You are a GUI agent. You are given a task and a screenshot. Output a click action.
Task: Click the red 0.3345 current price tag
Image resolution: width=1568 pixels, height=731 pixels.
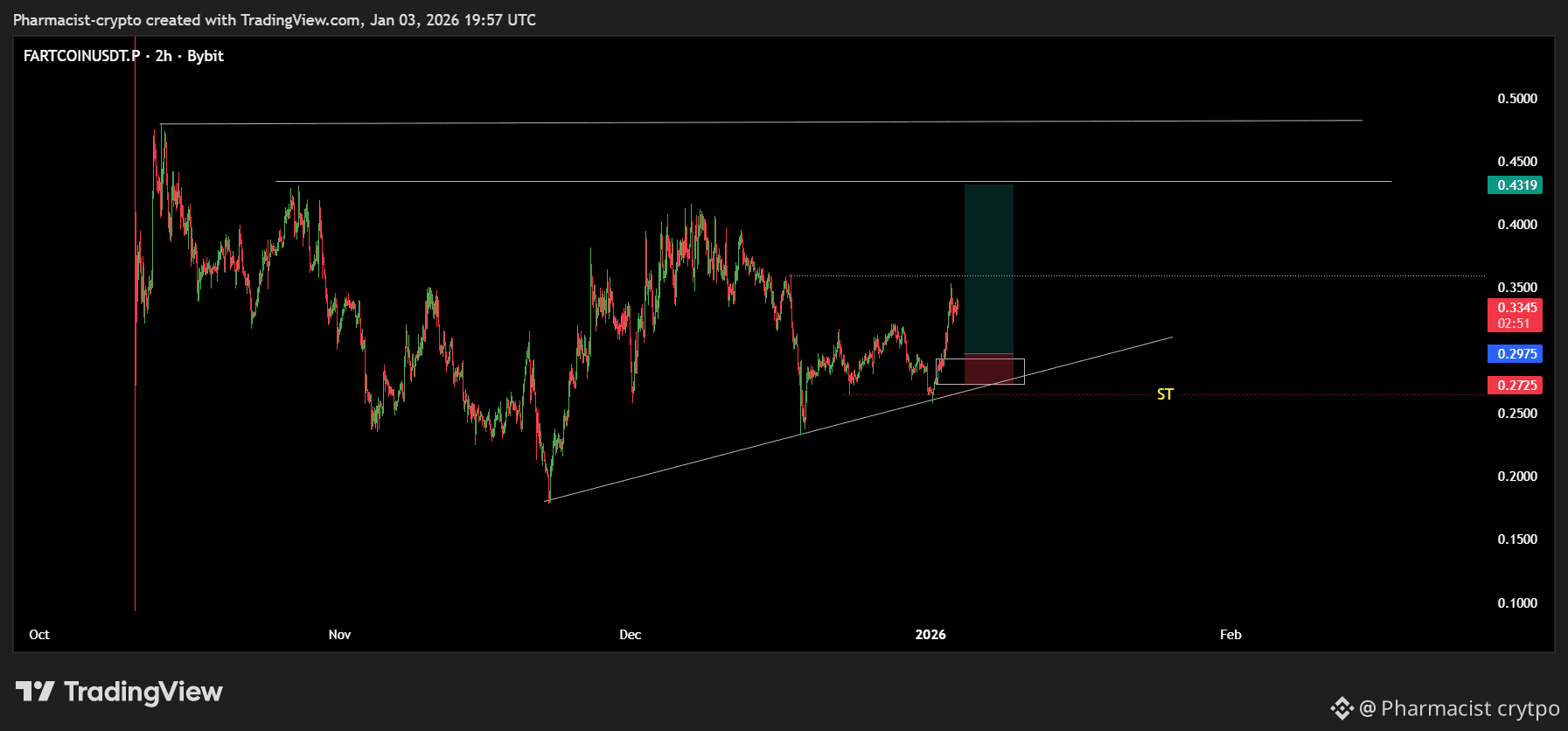point(1515,315)
